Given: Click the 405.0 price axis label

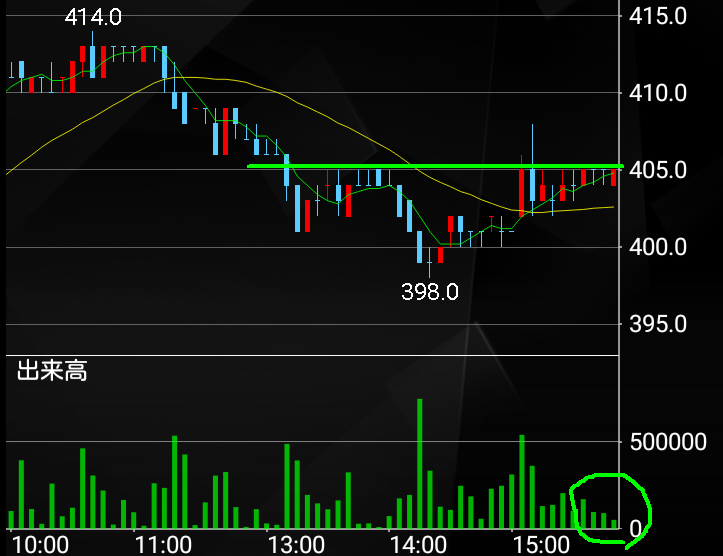Looking at the screenshot, I should [x=658, y=170].
